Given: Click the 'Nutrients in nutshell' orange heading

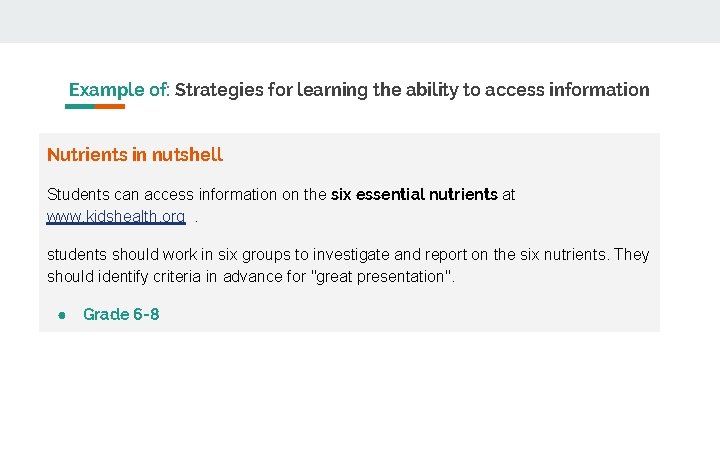Looking at the screenshot, I should pos(135,155).
